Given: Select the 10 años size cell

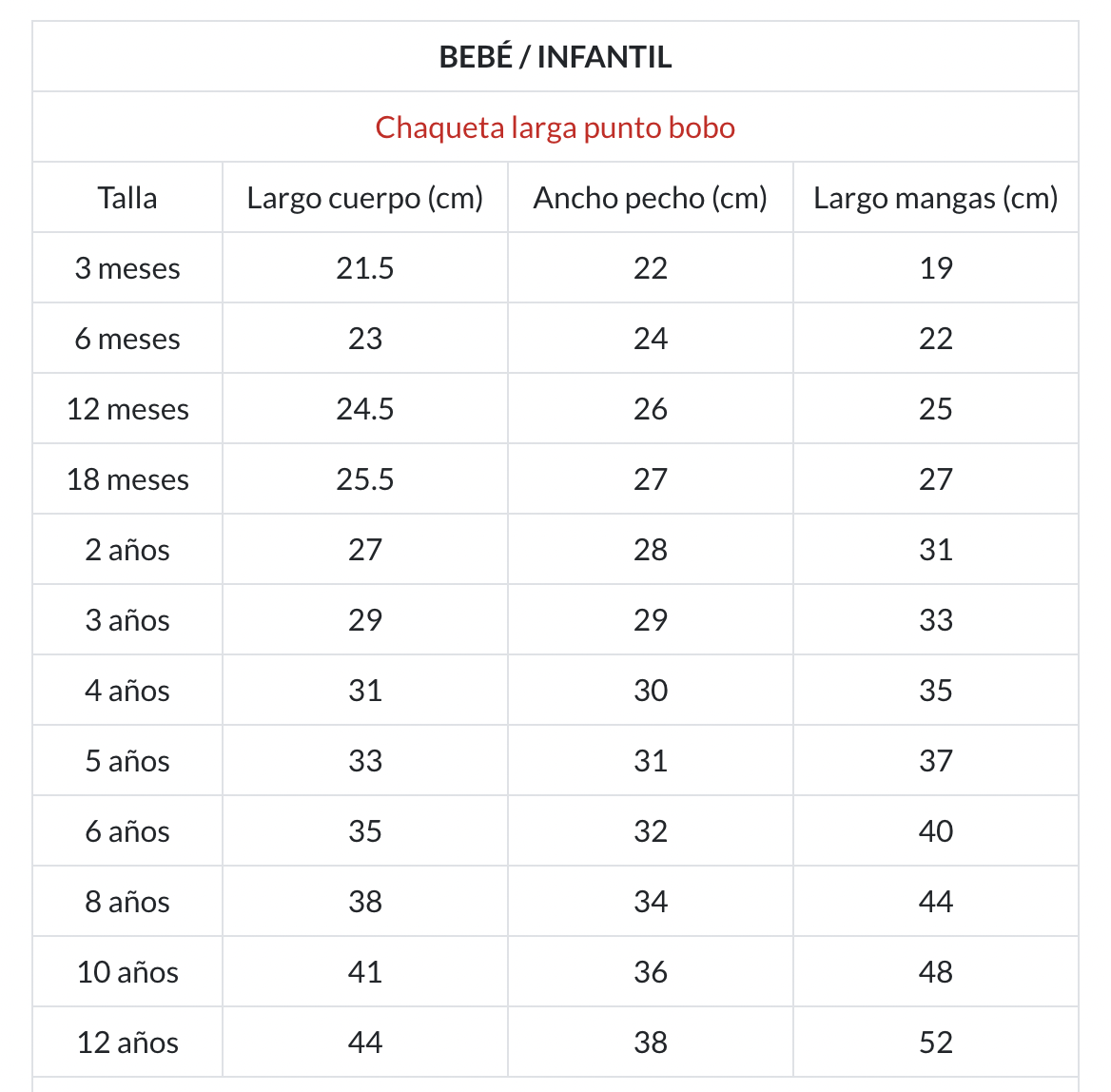Looking at the screenshot, I should point(127,972).
